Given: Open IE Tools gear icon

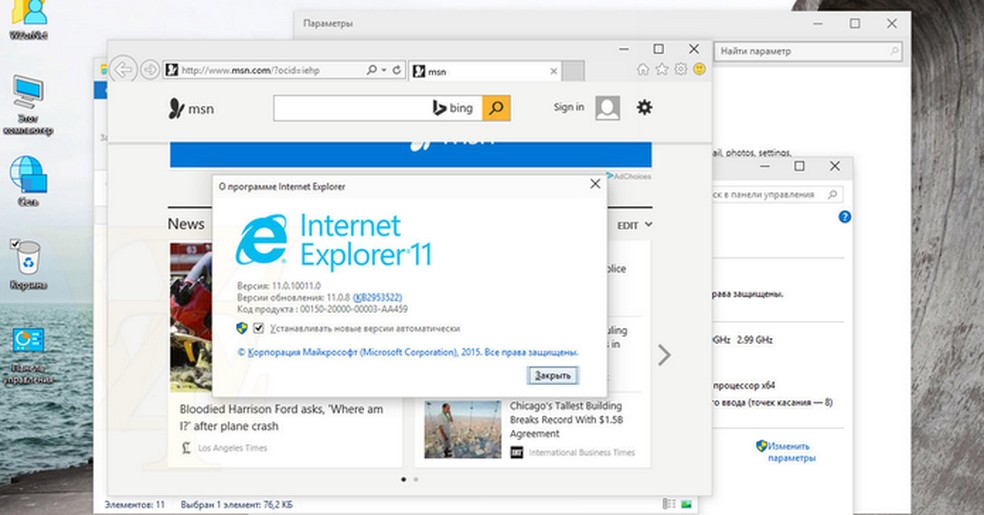Looking at the screenshot, I should click(x=681, y=69).
